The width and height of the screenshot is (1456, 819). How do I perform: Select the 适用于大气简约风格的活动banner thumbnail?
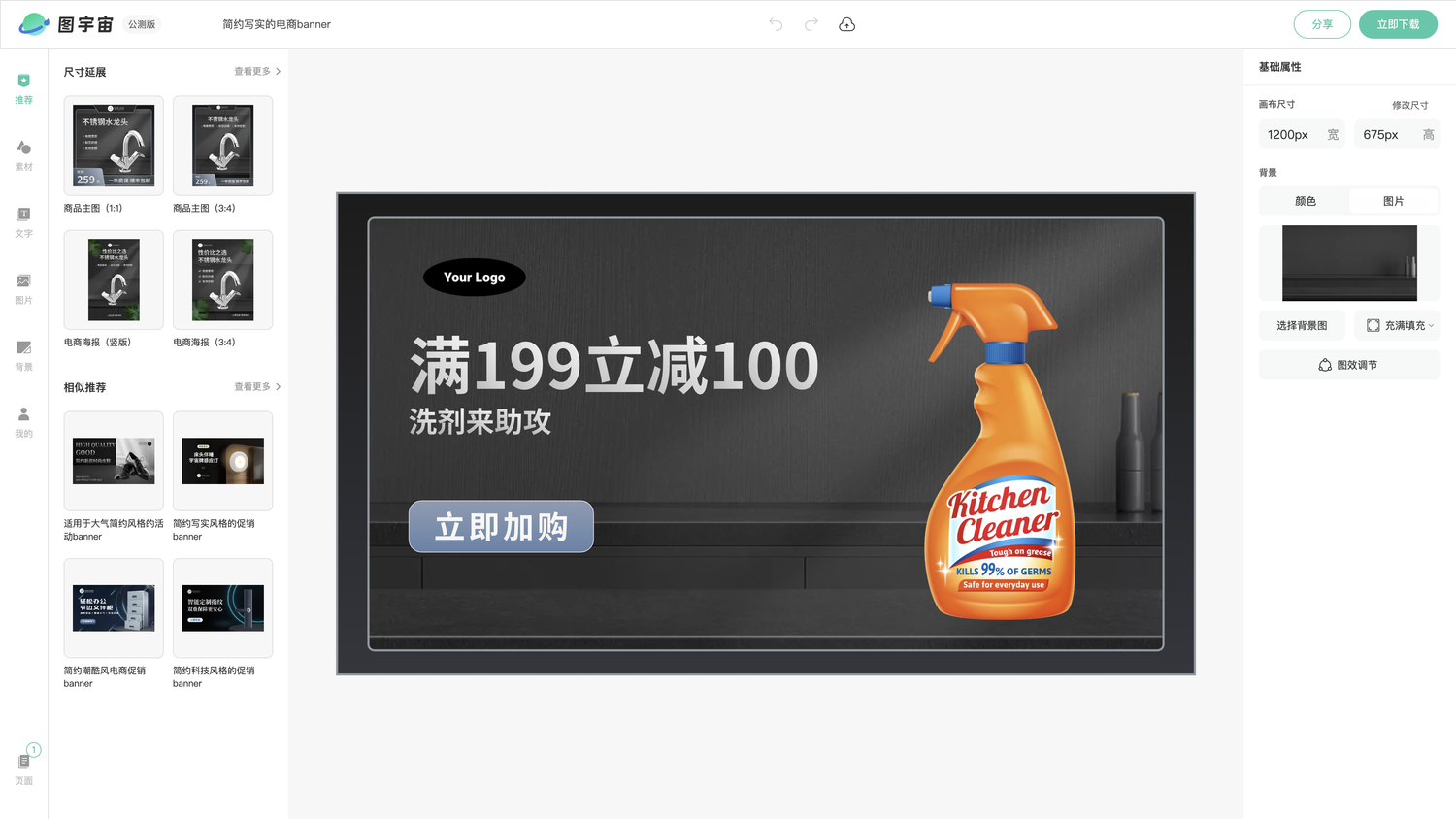click(x=114, y=461)
